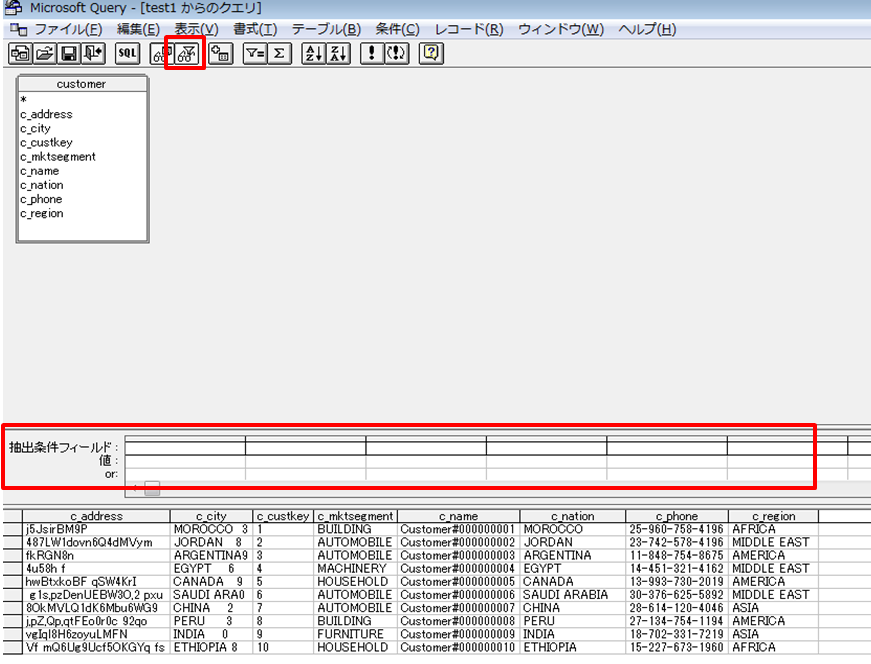The width and height of the screenshot is (871, 664).
Task: Run the query with the Query Now icon
Action: click(372, 53)
